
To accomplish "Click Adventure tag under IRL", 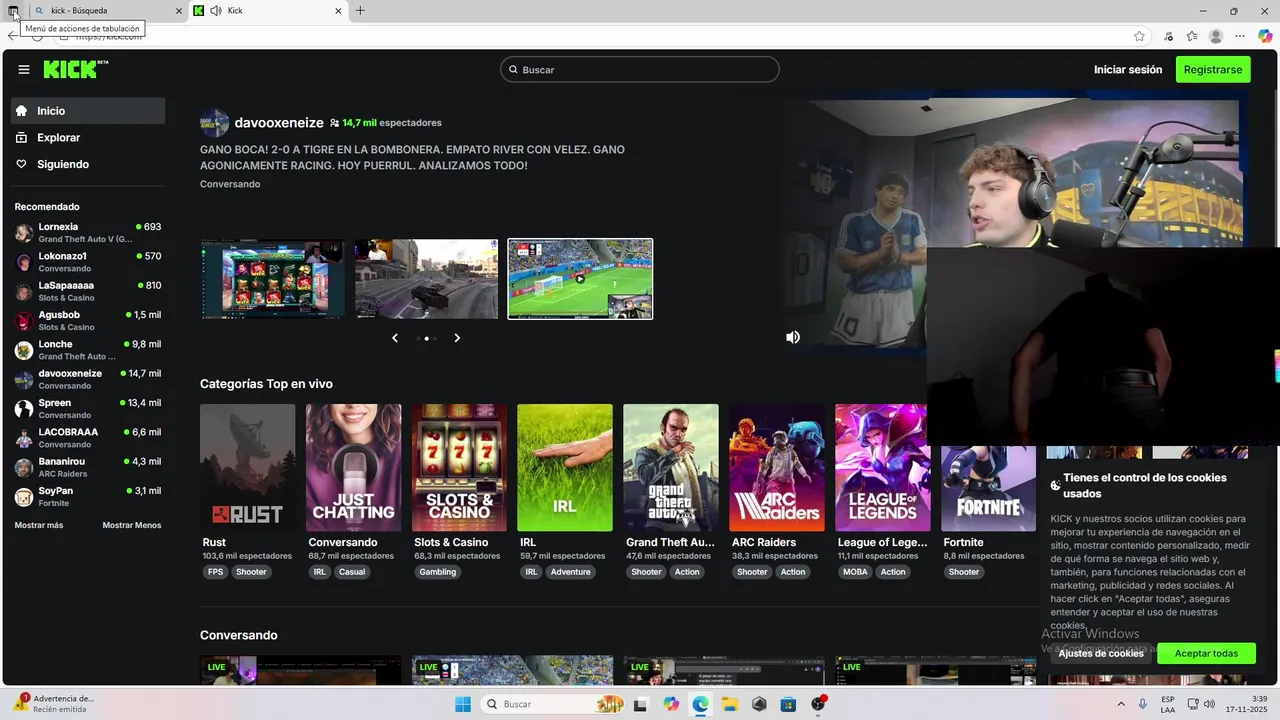I will point(571,572).
